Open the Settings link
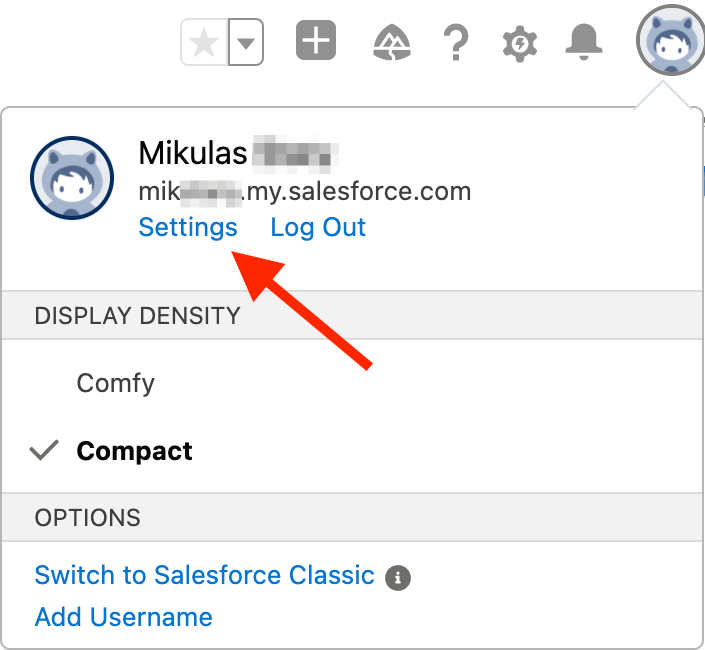Image resolution: width=705 pixels, height=650 pixels. tap(188, 227)
